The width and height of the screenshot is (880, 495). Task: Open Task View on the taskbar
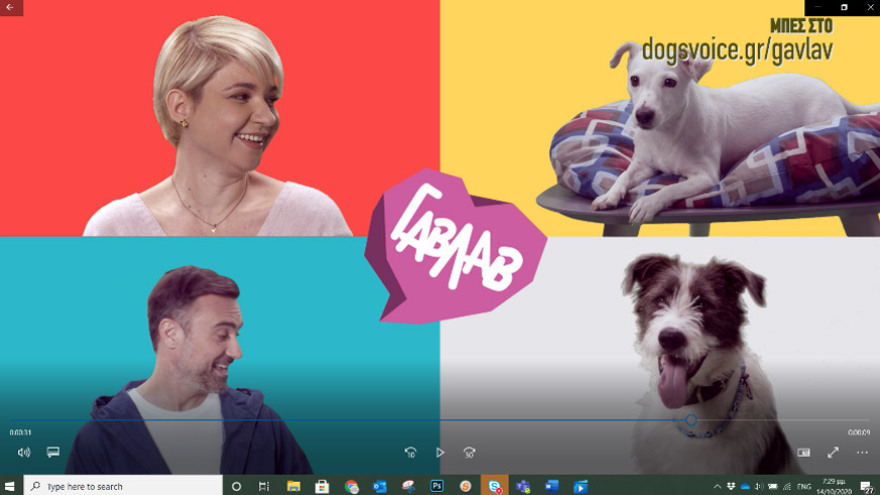264,486
